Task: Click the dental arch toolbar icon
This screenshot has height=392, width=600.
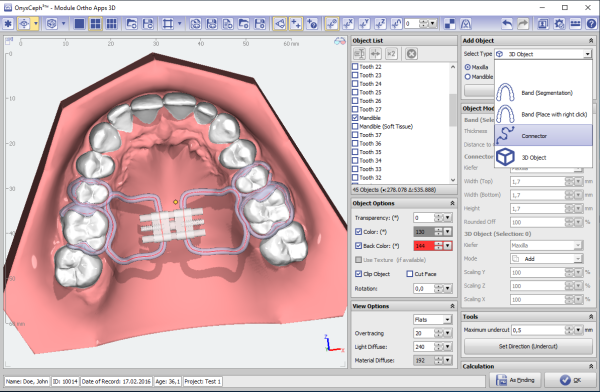Action: tap(466, 24)
